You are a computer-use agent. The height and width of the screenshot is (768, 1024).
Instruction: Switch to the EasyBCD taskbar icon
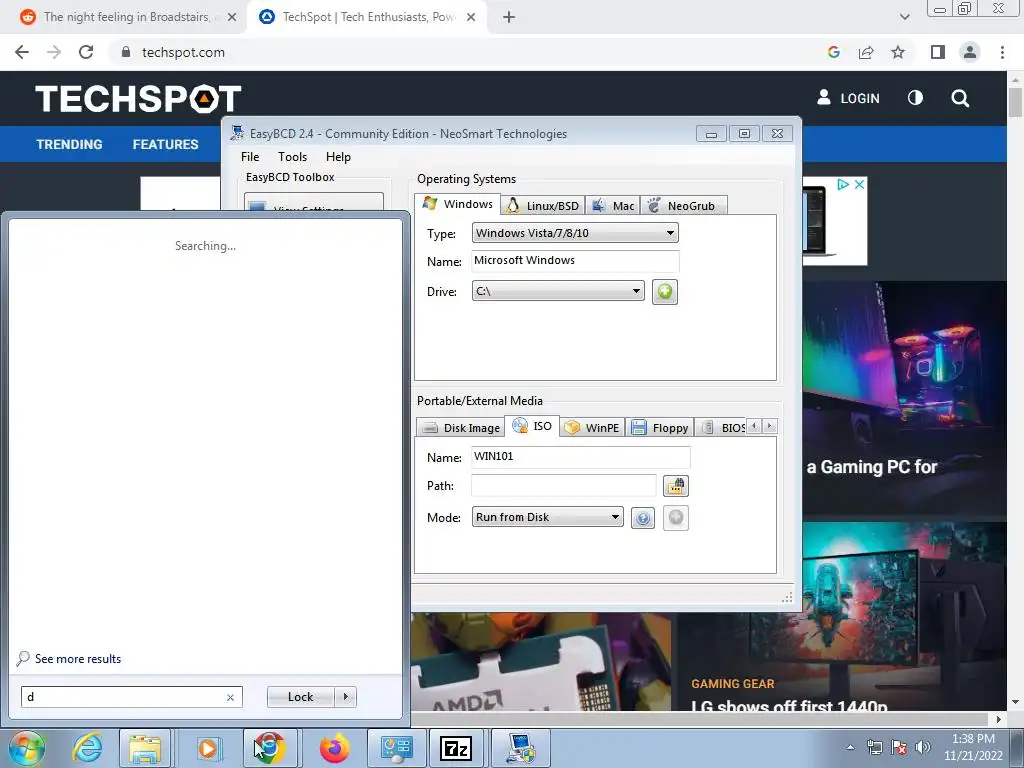coord(521,748)
